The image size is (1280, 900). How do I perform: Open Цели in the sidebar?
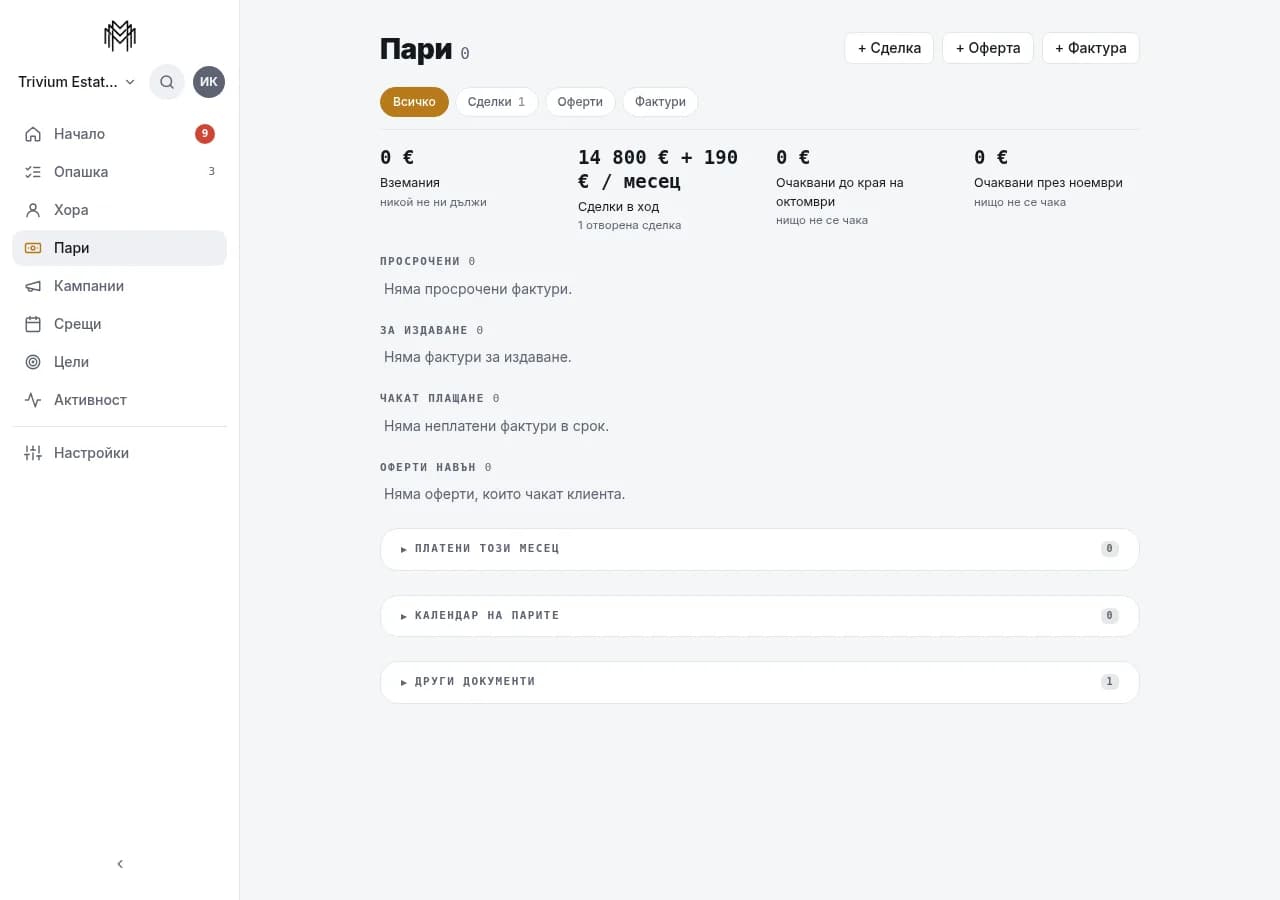[x=120, y=362]
